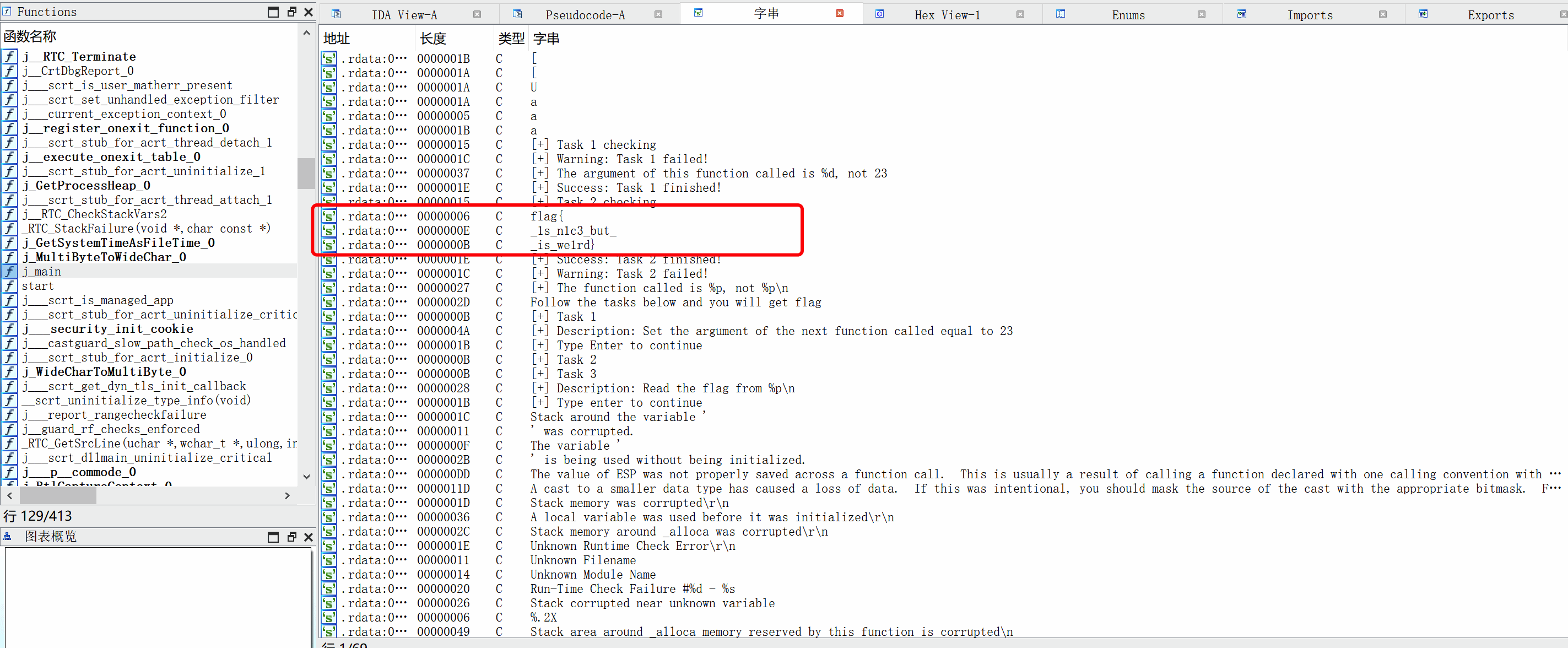Click the Hex View-1 tab icon
Viewport: 1568px width, 648px height.
coord(879,14)
